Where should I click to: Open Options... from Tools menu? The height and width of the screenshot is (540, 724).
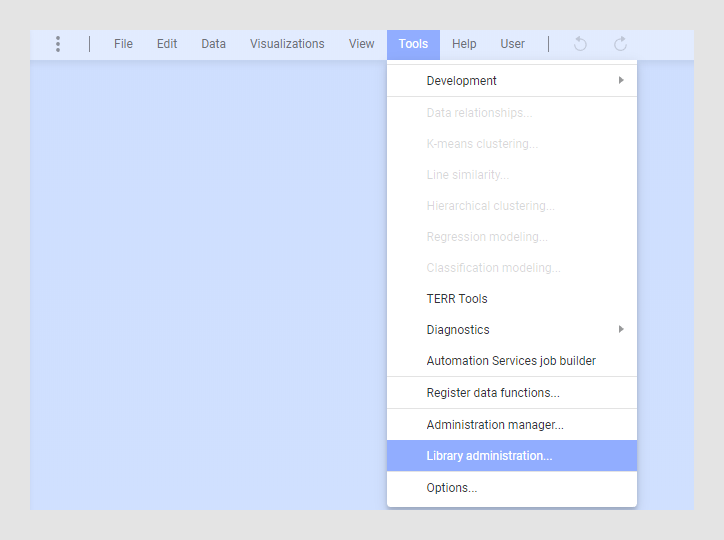coord(512,488)
